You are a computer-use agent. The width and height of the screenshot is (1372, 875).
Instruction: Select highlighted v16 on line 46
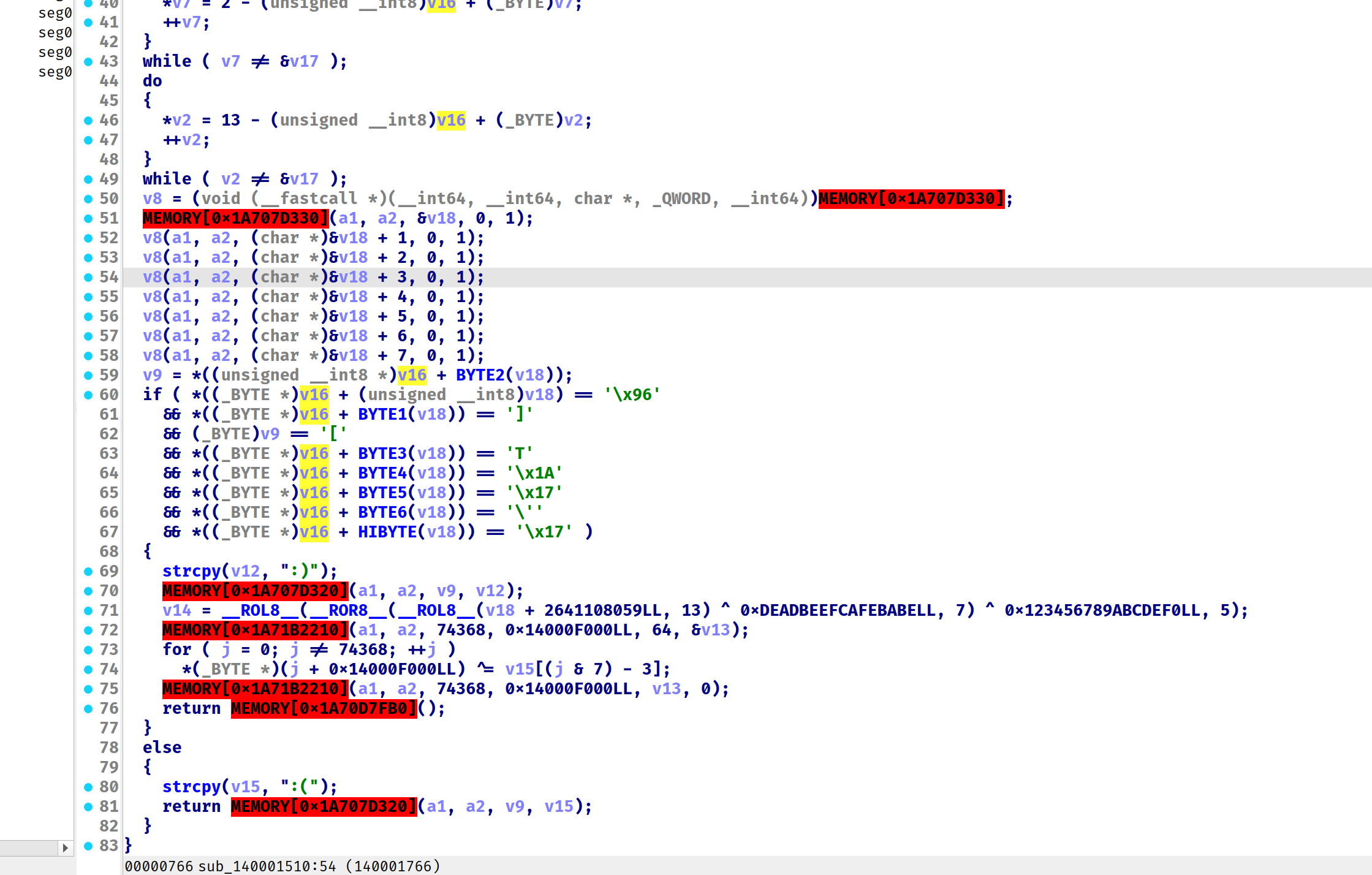click(x=451, y=120)
